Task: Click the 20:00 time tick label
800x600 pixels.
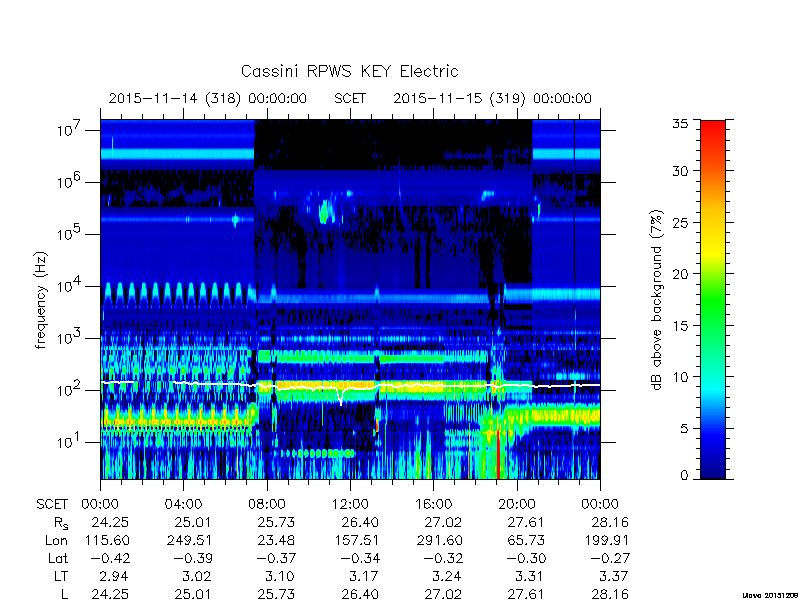Action: point(516,505)
